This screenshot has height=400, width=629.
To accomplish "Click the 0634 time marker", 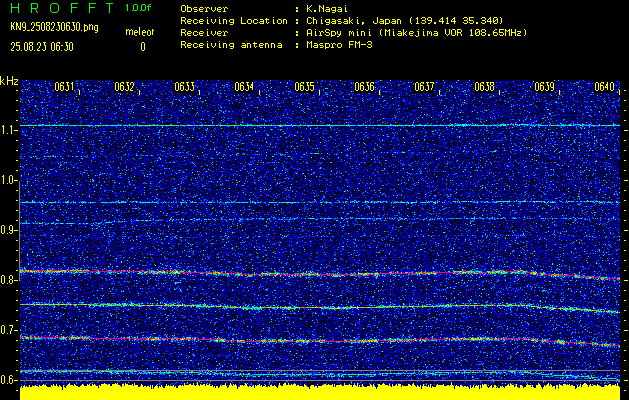I will (244, 87).
